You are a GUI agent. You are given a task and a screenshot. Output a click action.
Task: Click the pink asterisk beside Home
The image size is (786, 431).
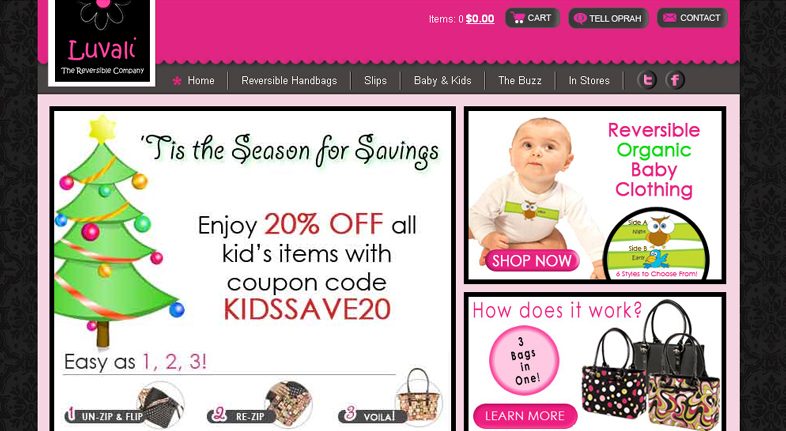pos(176,81)
